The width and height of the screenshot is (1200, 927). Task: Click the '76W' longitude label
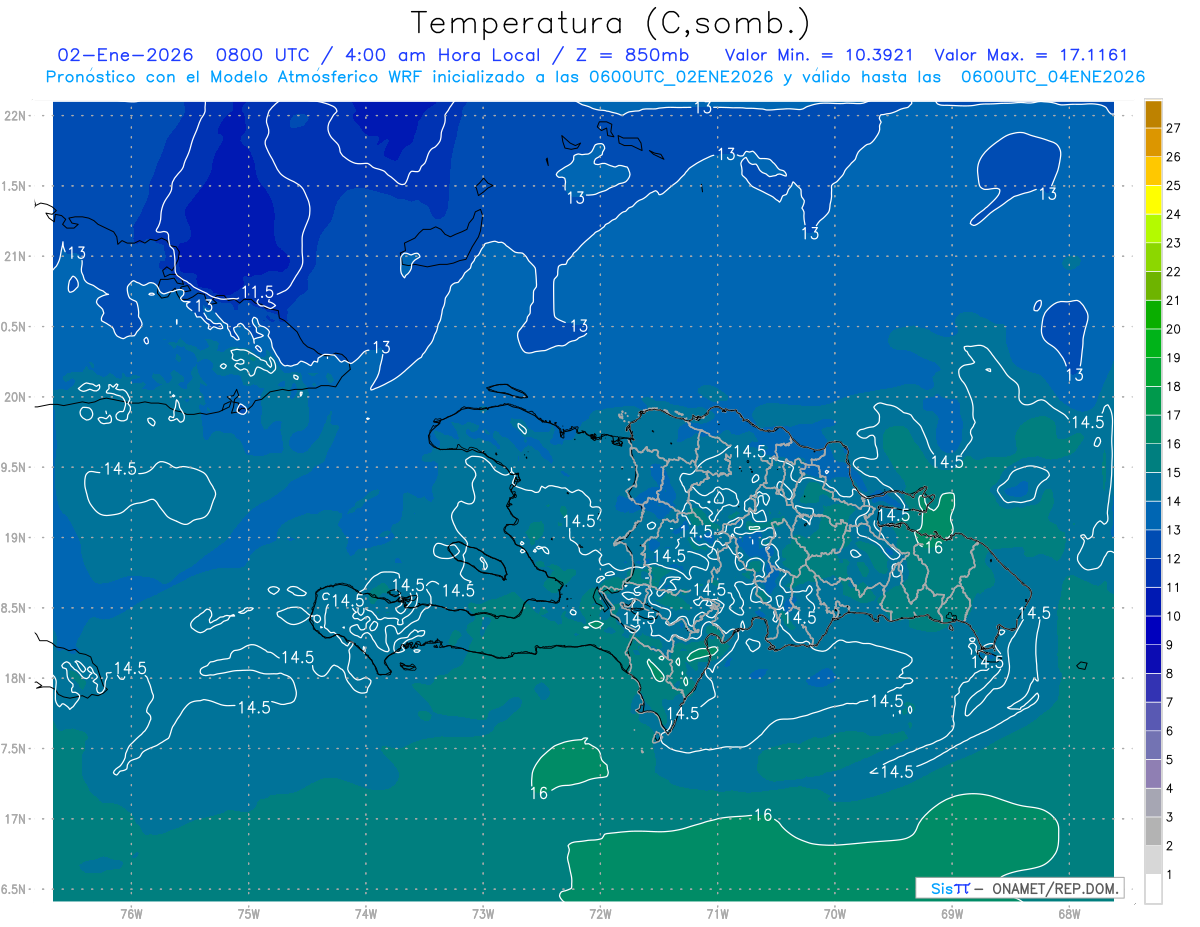coord(131,913)
